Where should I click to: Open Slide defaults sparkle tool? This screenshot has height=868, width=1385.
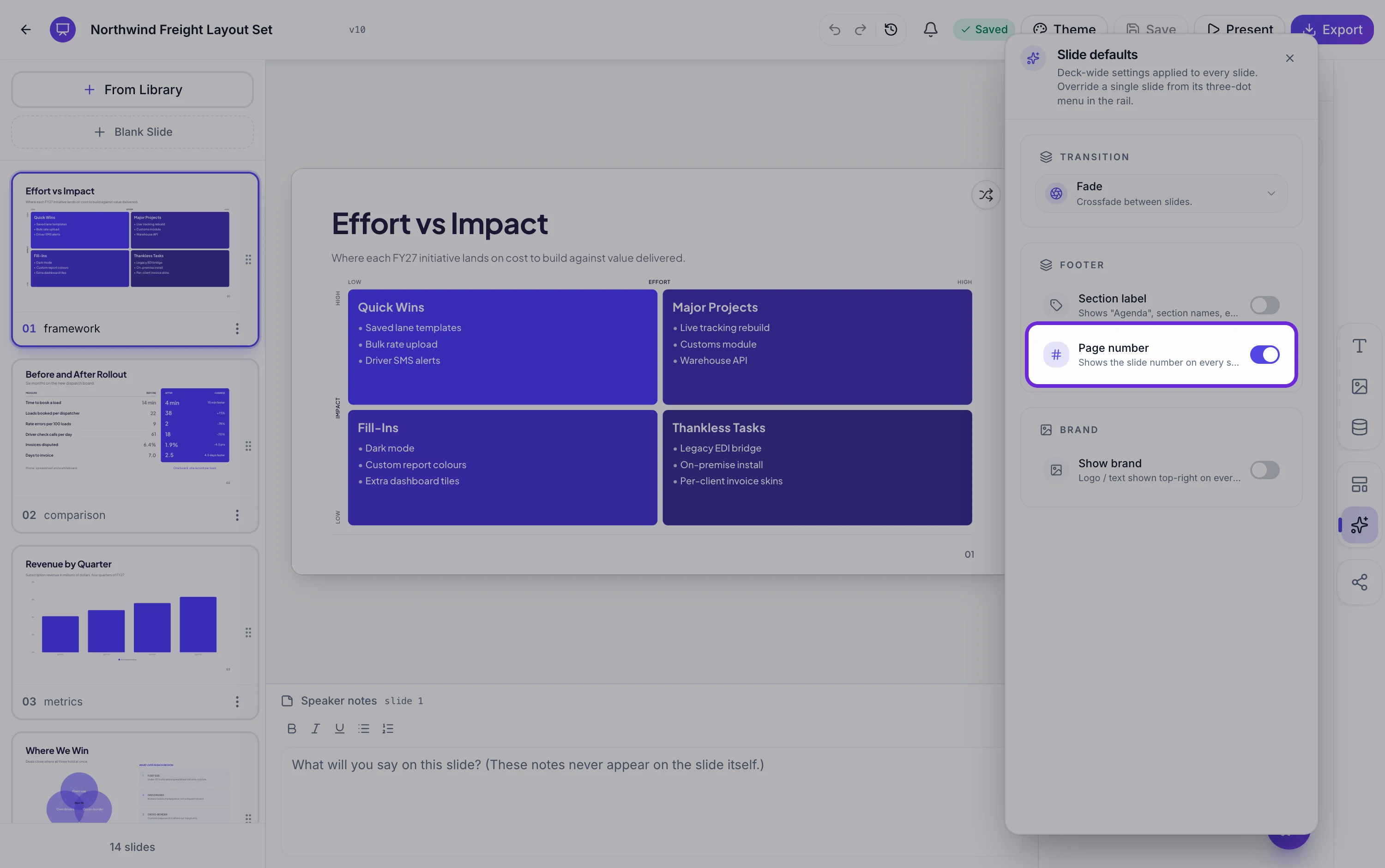pos(1359,524)
